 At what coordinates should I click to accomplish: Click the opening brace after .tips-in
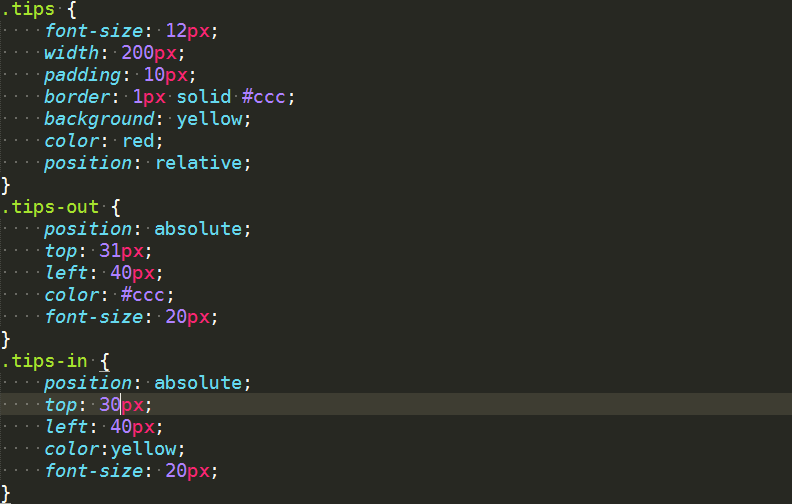pyautogui.click(x=105, y=362)
